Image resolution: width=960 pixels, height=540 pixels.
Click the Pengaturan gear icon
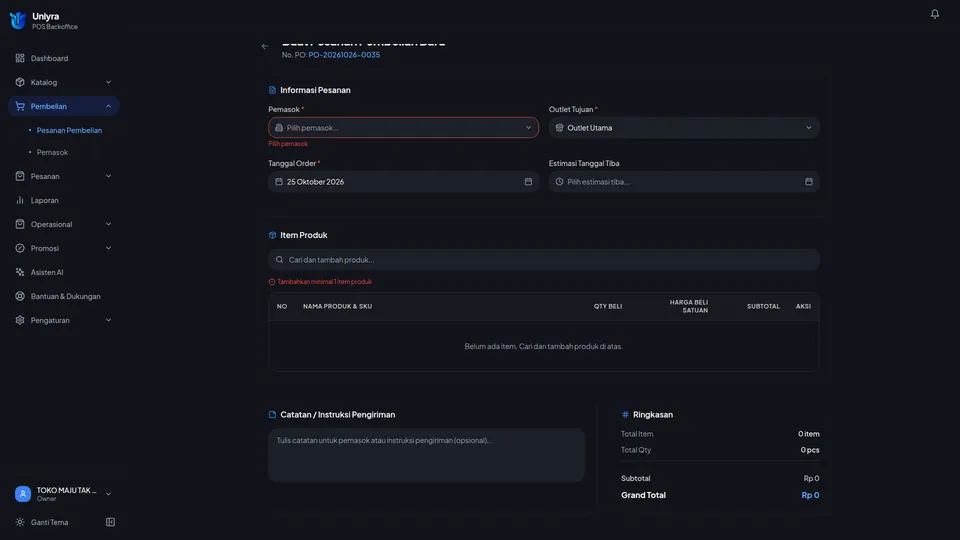tap(20, 320)
